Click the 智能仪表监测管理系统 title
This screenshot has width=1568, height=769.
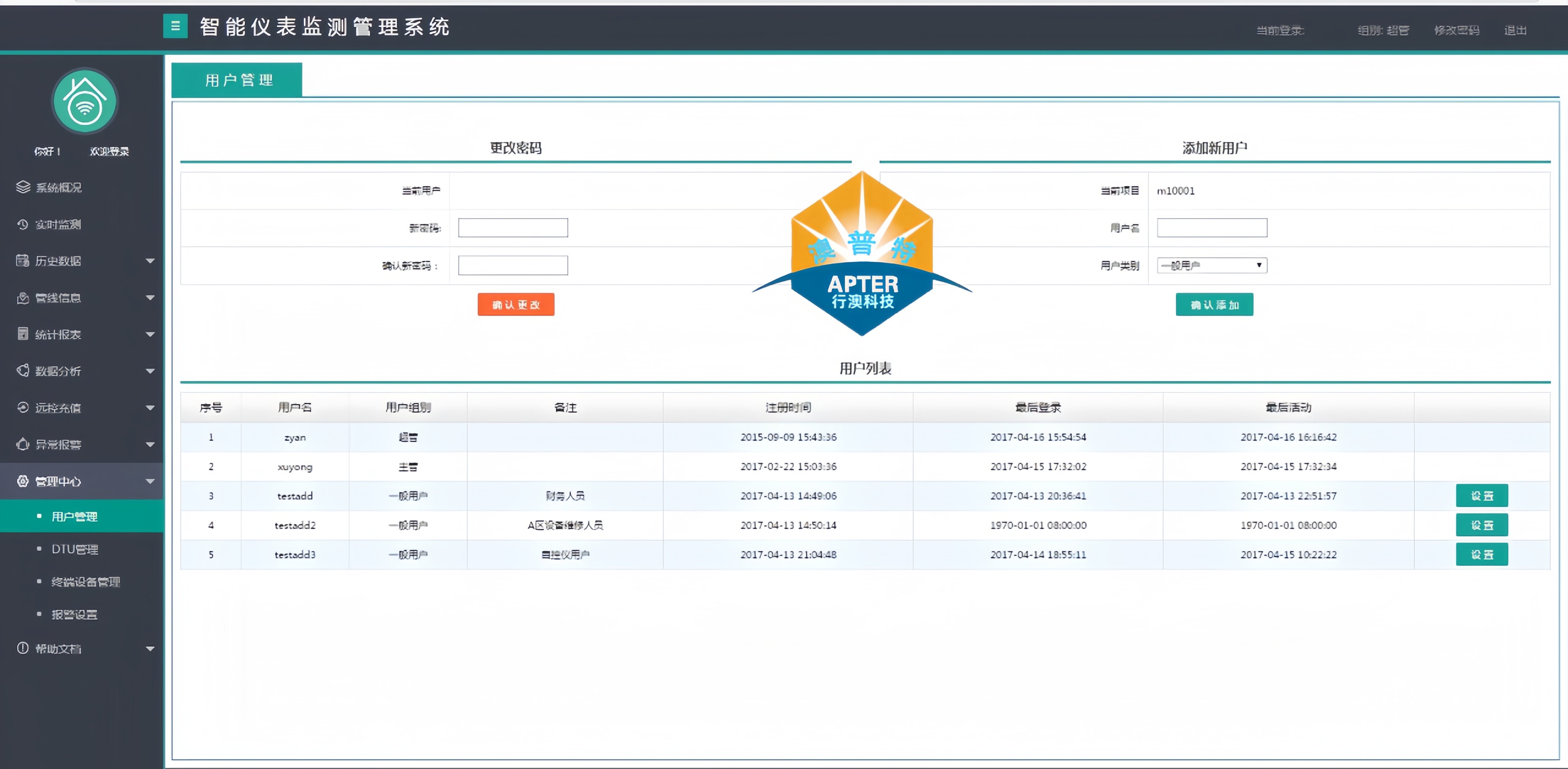324,27
